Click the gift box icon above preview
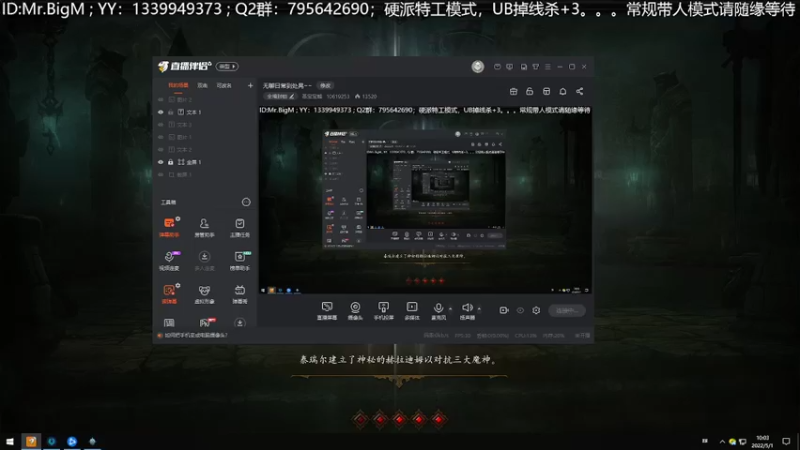 (x=513, y=91)
